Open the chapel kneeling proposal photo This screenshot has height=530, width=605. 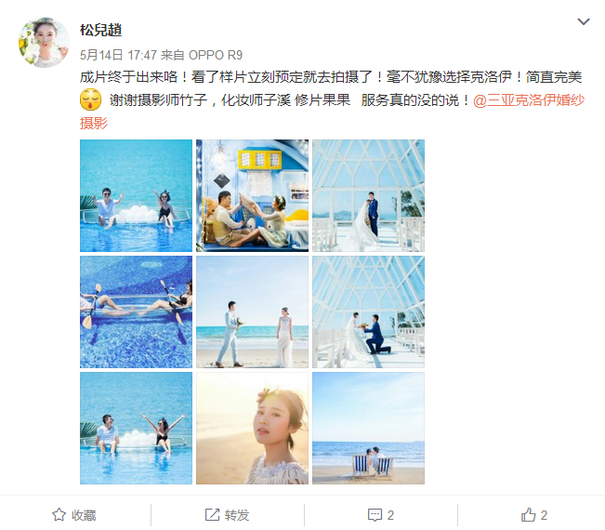(368, 312)
